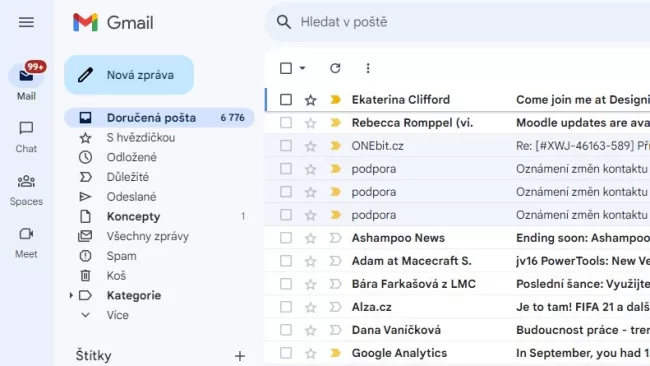This screenshot has height=366, width=650.
Task: Select the Ashampoo News email checkbox
Action: pyautogui.click(x=286, y=238)
